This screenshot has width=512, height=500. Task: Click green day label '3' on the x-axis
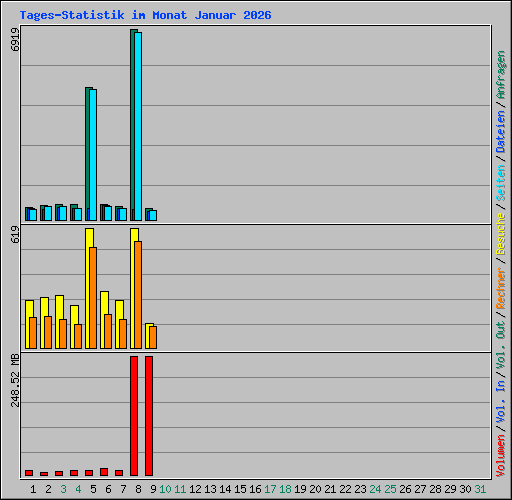point(63,489)
